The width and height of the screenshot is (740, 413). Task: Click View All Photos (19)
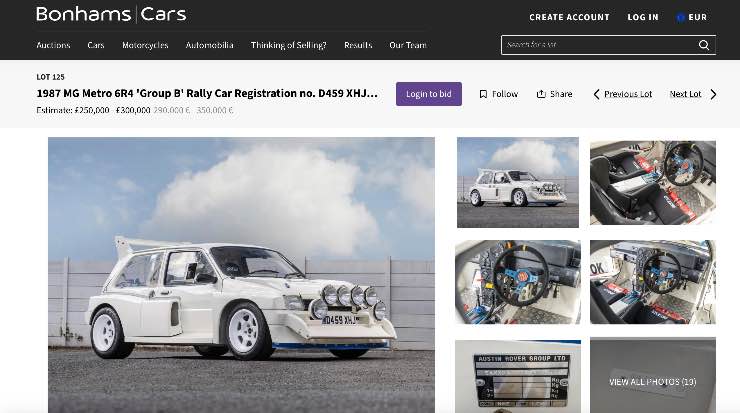[x=653, y=382]
